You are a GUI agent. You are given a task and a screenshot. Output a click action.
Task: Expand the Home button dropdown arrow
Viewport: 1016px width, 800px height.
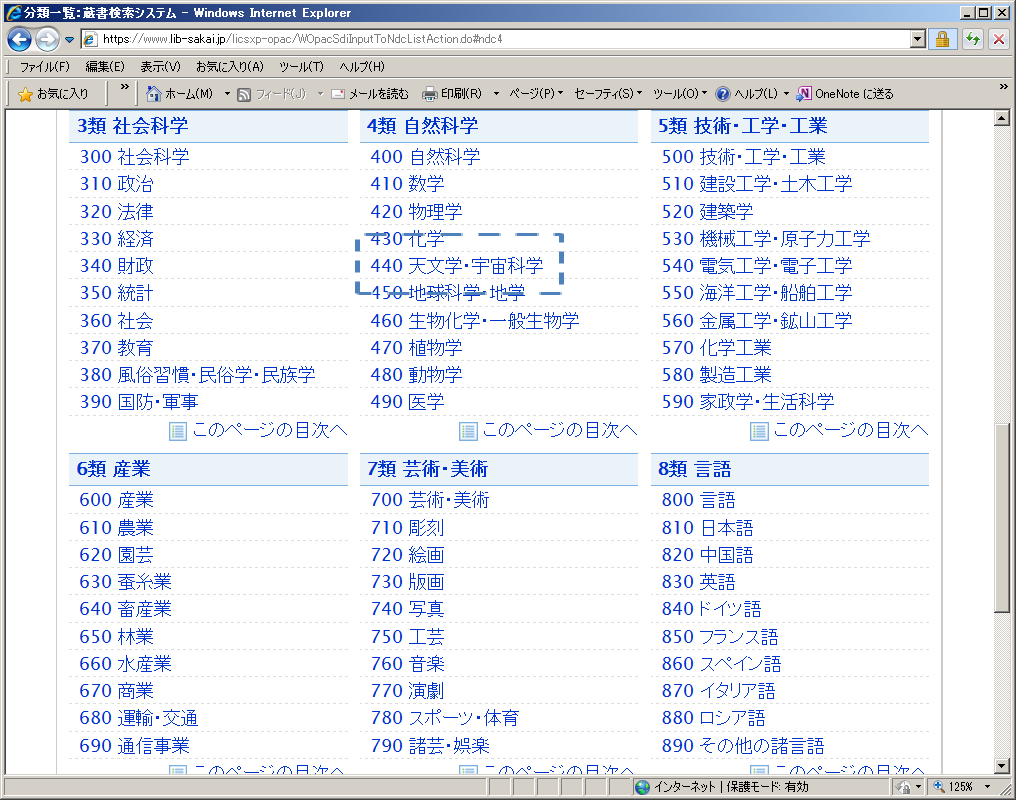[x=227, y=94]
